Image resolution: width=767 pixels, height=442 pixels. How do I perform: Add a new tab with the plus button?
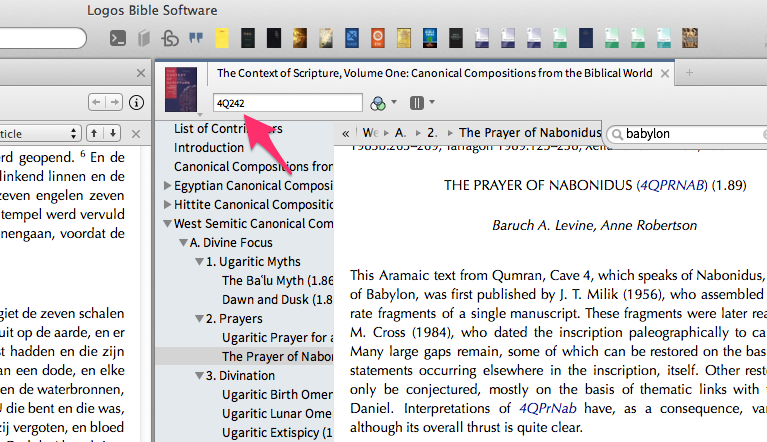[689, 73]
